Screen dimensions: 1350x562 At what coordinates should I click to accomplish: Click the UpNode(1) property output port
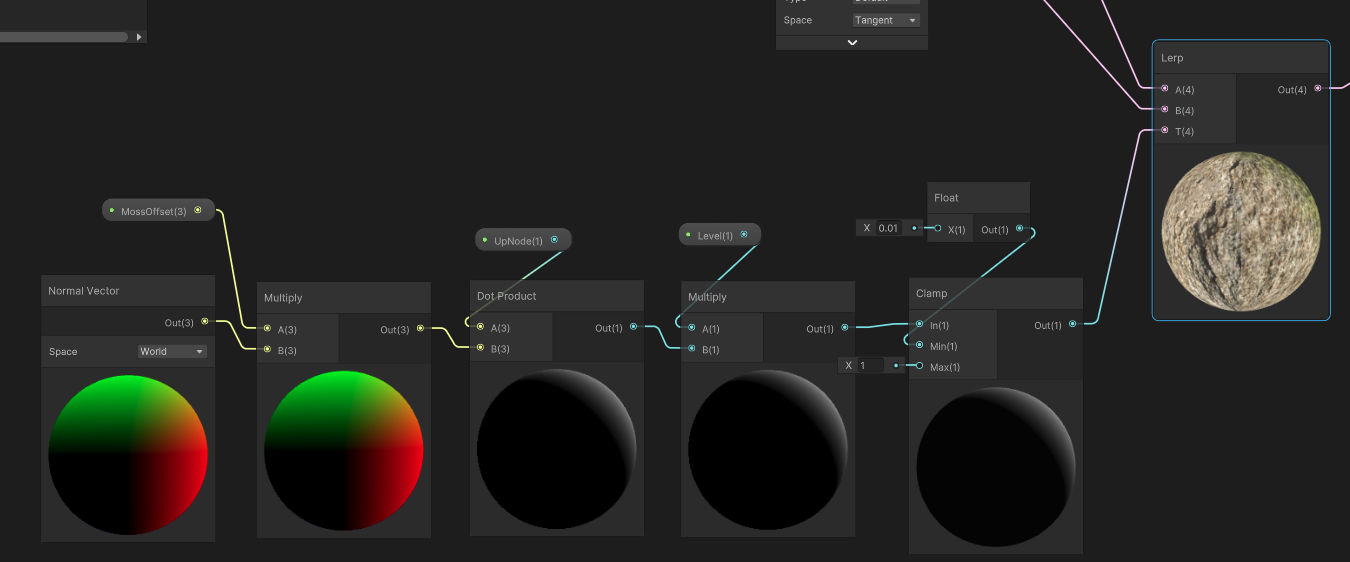point(554,240)
